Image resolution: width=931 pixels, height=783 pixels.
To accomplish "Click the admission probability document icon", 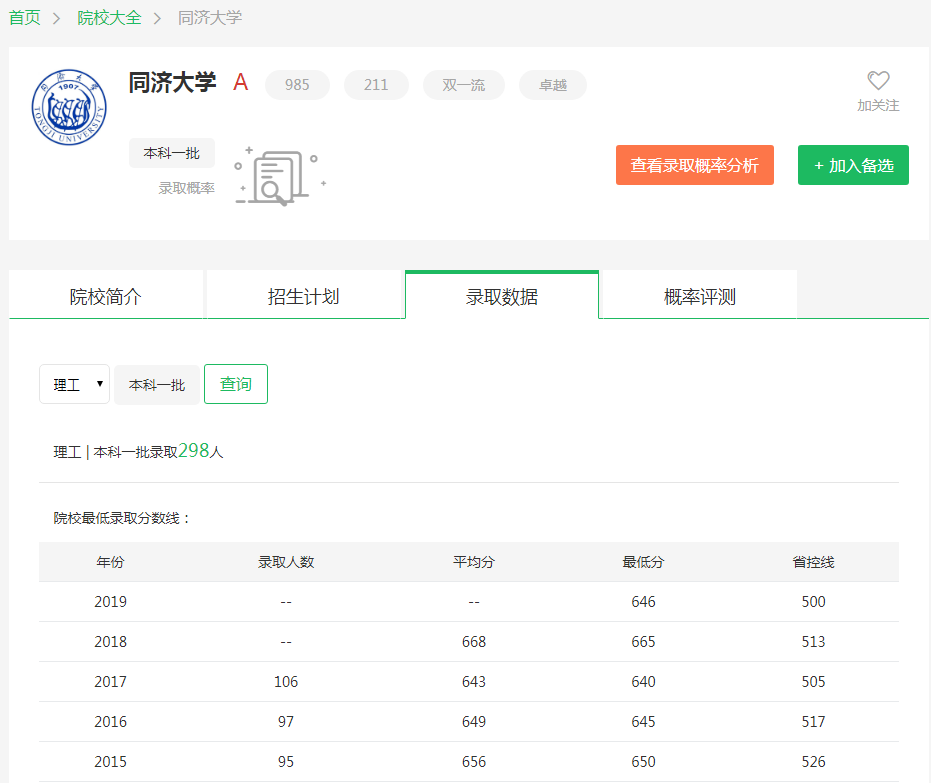I will point(279,176).
